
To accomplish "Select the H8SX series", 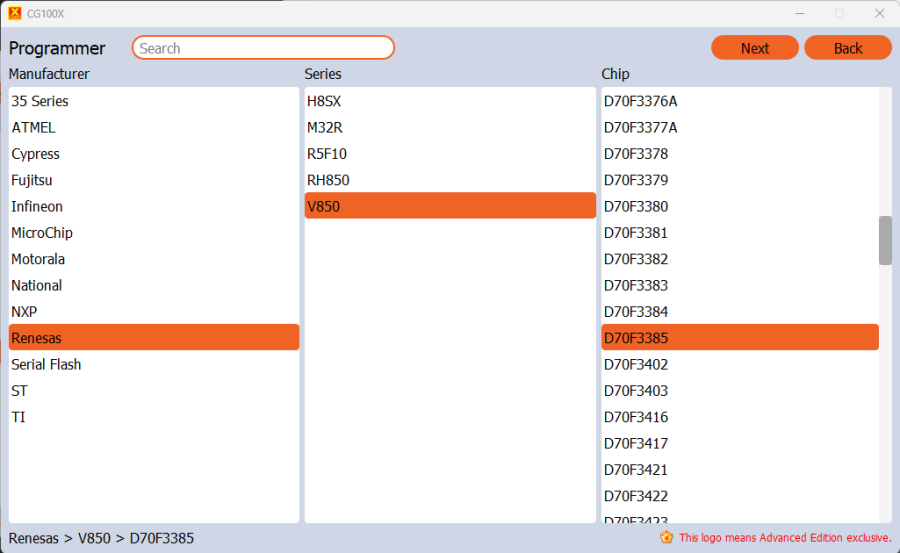I will pyautogui.click(x=324, y=101).
